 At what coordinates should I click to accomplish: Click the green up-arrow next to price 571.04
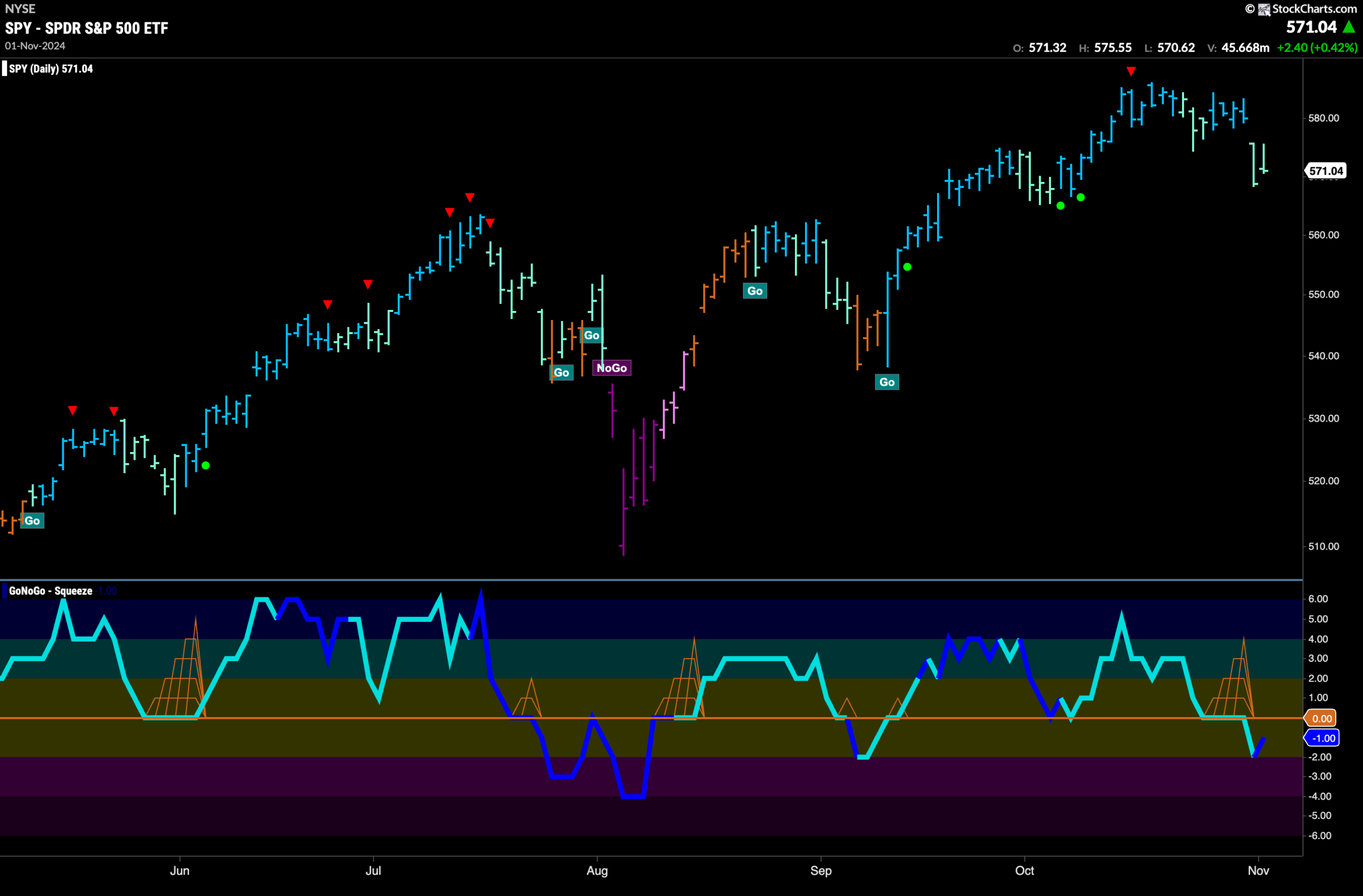[x=1349, y=27]
